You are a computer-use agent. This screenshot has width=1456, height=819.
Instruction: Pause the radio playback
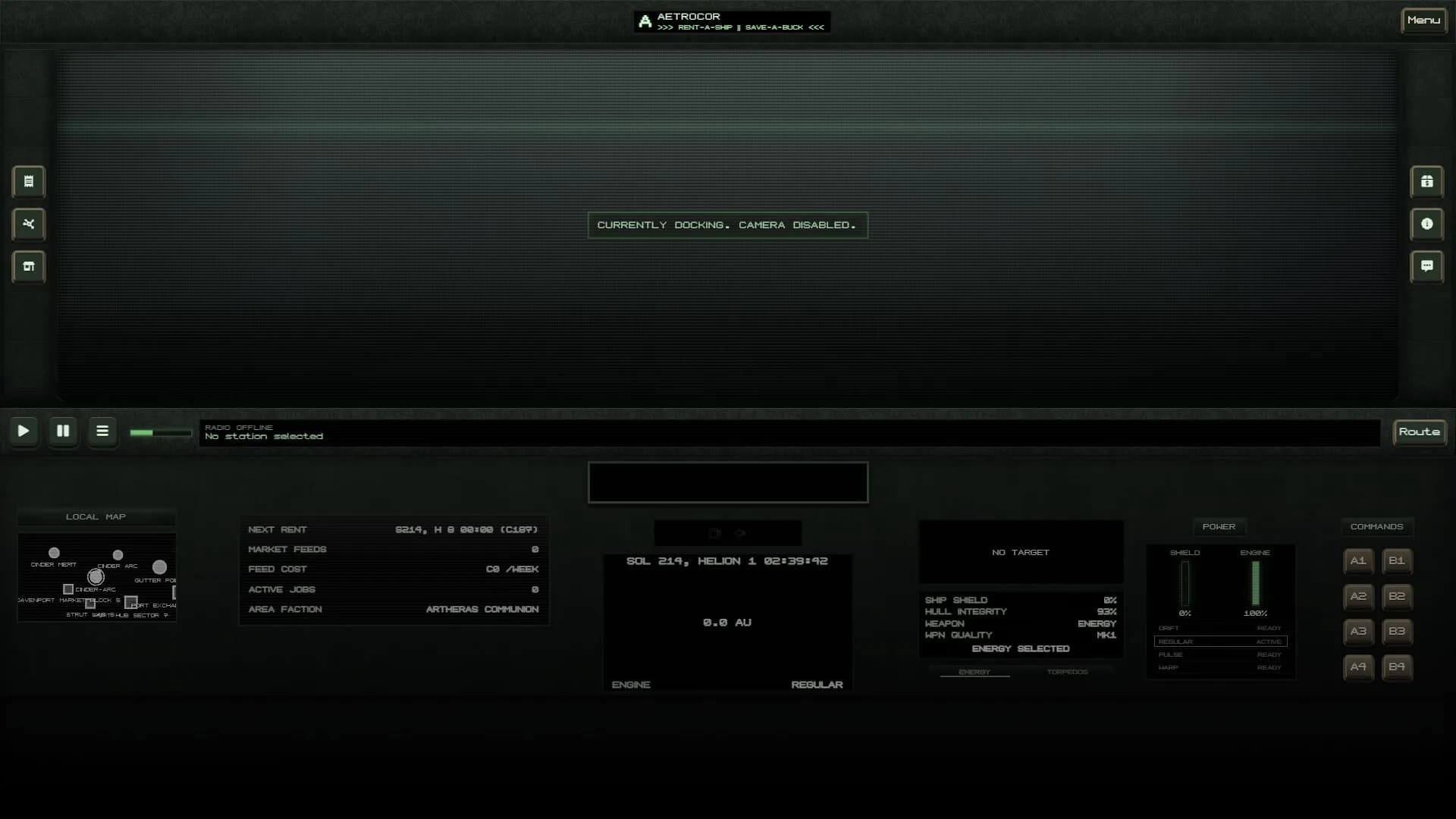click(x=63, y=431)
